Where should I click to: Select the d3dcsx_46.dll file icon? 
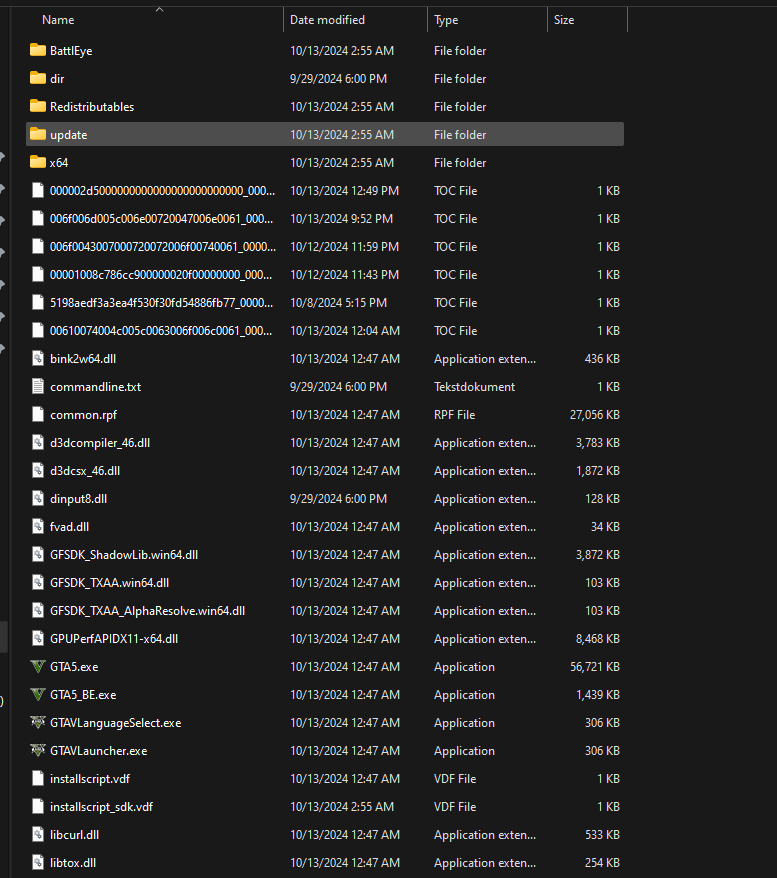38,470
